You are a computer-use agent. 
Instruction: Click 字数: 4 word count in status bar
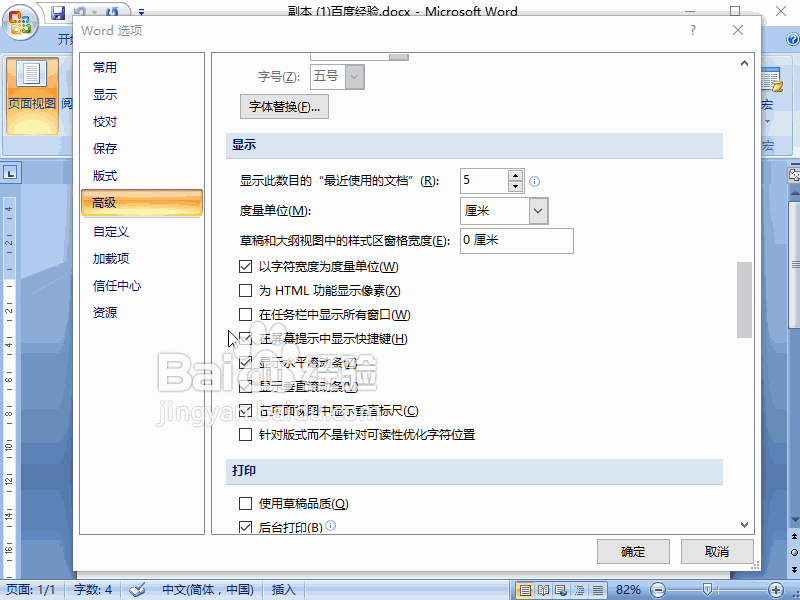point(92,590)
